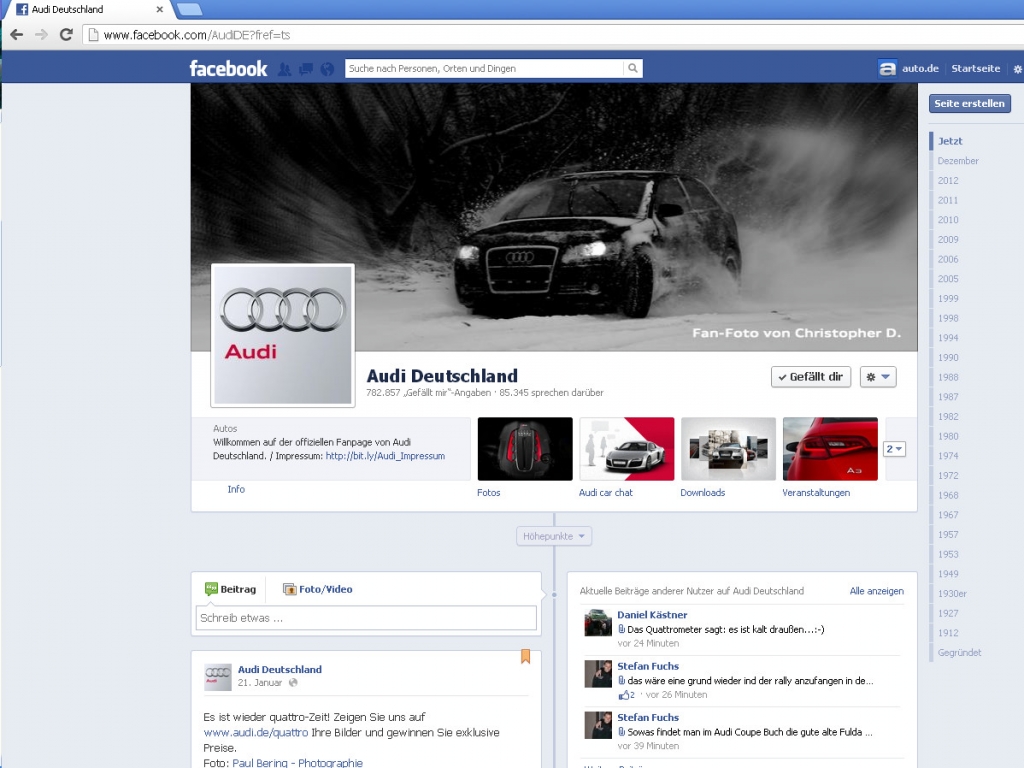Click the Facebook logo

coord(228,69)
